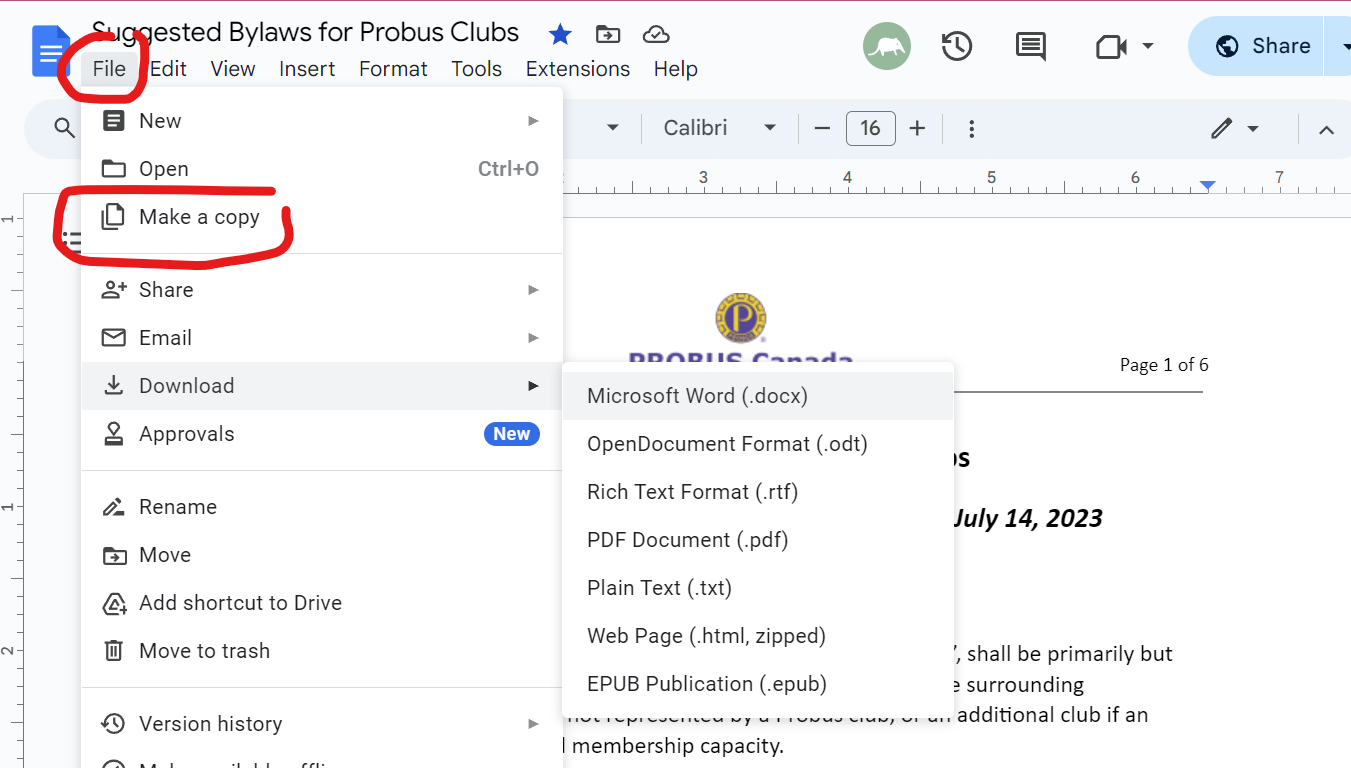Collapse the toolbar with chevron up
The image size is (1351, 768).
pos(1326,129)
